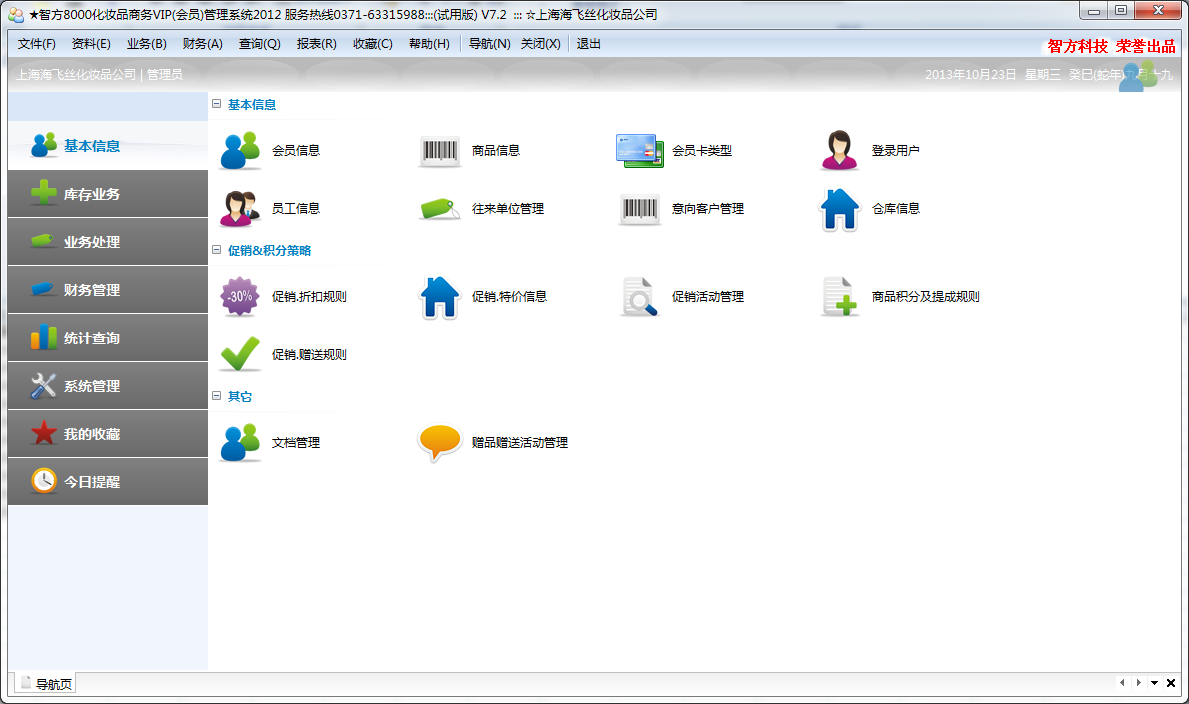Open the tab list dropdown arrow
The image size is (1189, 704).
(x=1154, y=683)
